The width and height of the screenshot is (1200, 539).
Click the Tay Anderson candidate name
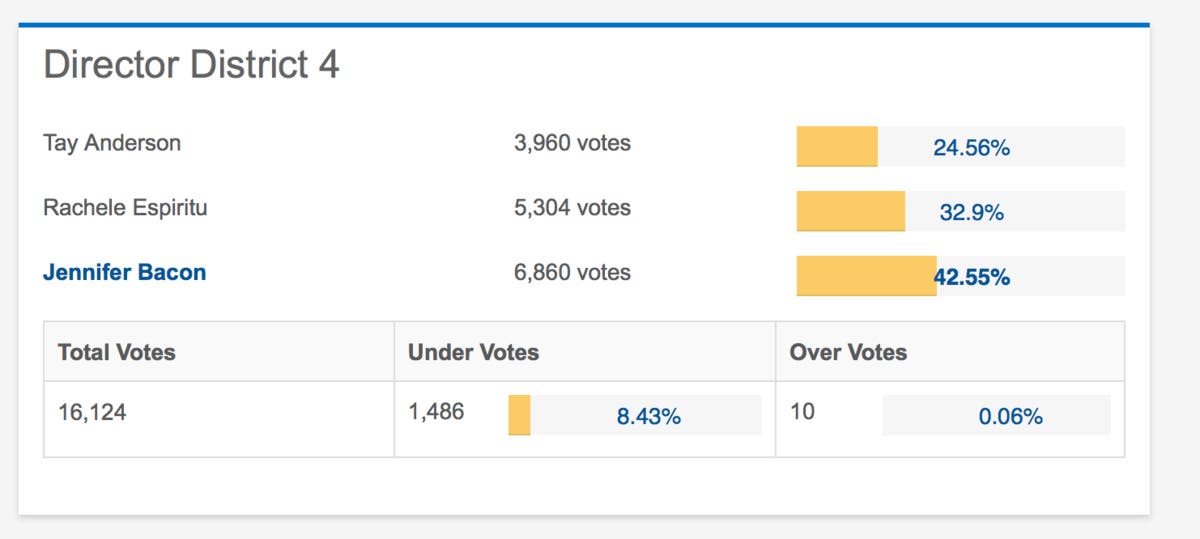pyautogui.click(x=112, y=143)
